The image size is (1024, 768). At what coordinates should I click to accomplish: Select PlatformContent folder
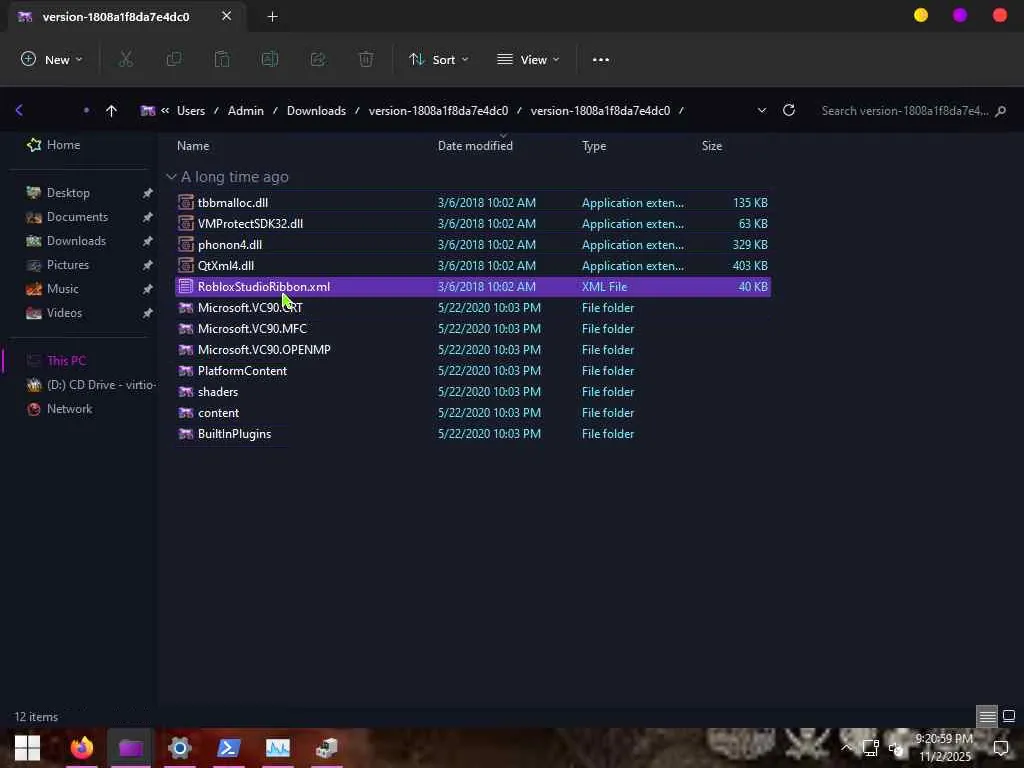473,370
